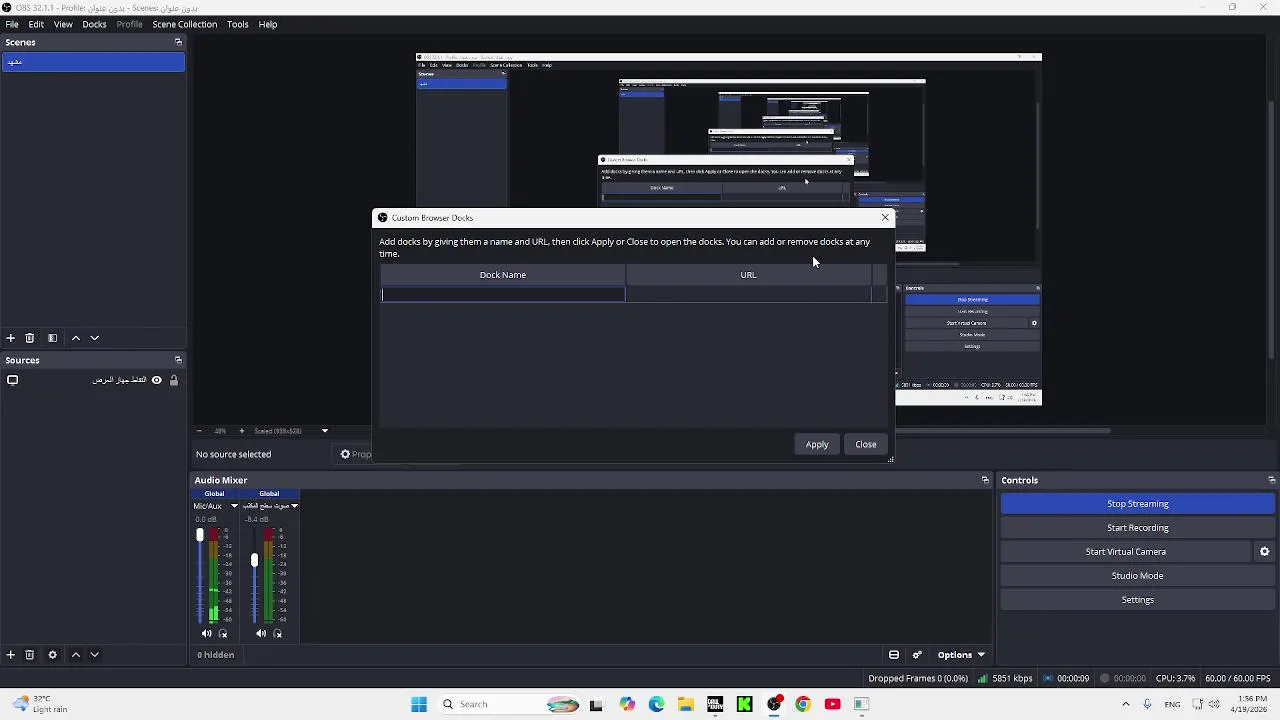The height and width of the screenshot is (720, 1280).
Task: Open advanced audio properties gears icon
Action: tap(917, 655)
